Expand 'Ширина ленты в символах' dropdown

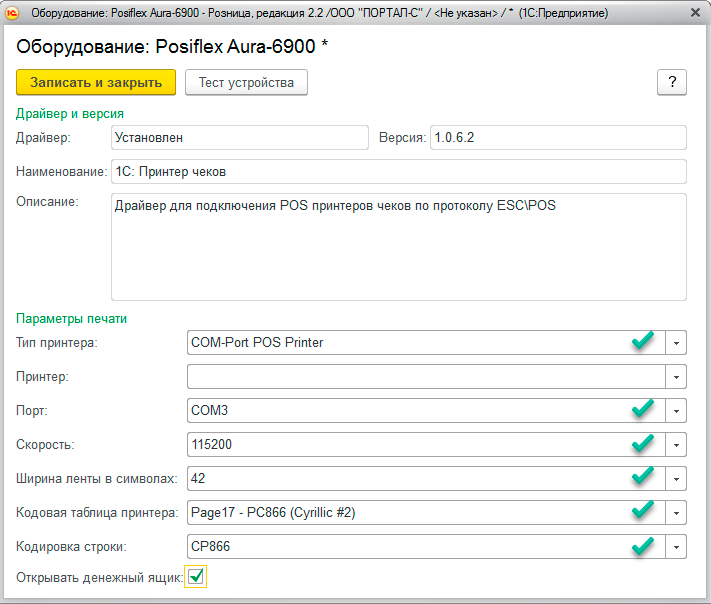[x=677, y=479]
